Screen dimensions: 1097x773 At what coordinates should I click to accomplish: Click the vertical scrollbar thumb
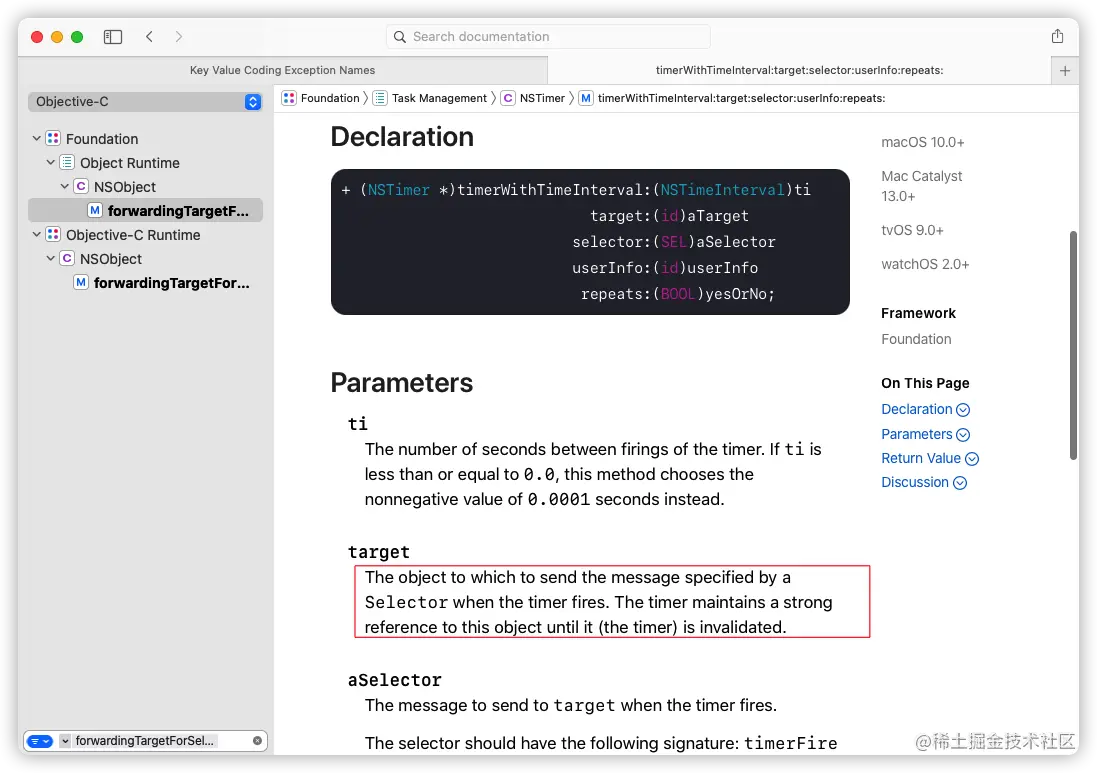(x=1073, y=346)
